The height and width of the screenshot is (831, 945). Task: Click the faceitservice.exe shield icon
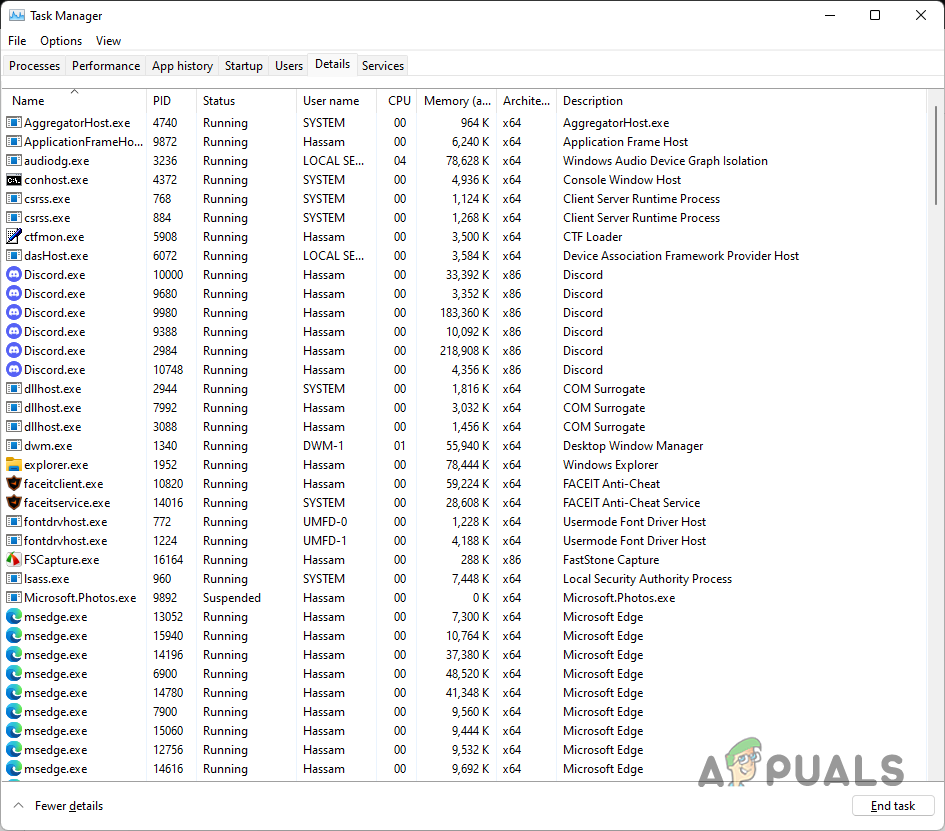coord(14,502)
